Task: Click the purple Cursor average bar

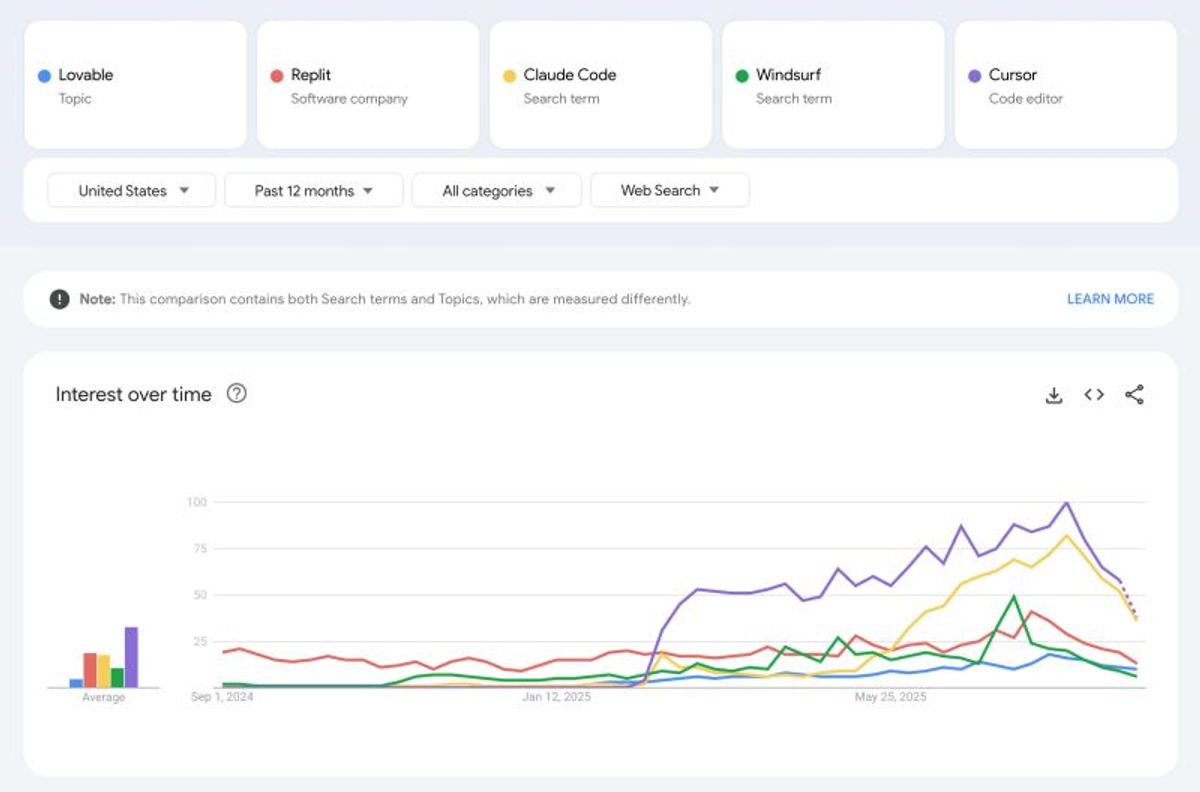Action: click(x=131, y=657)
